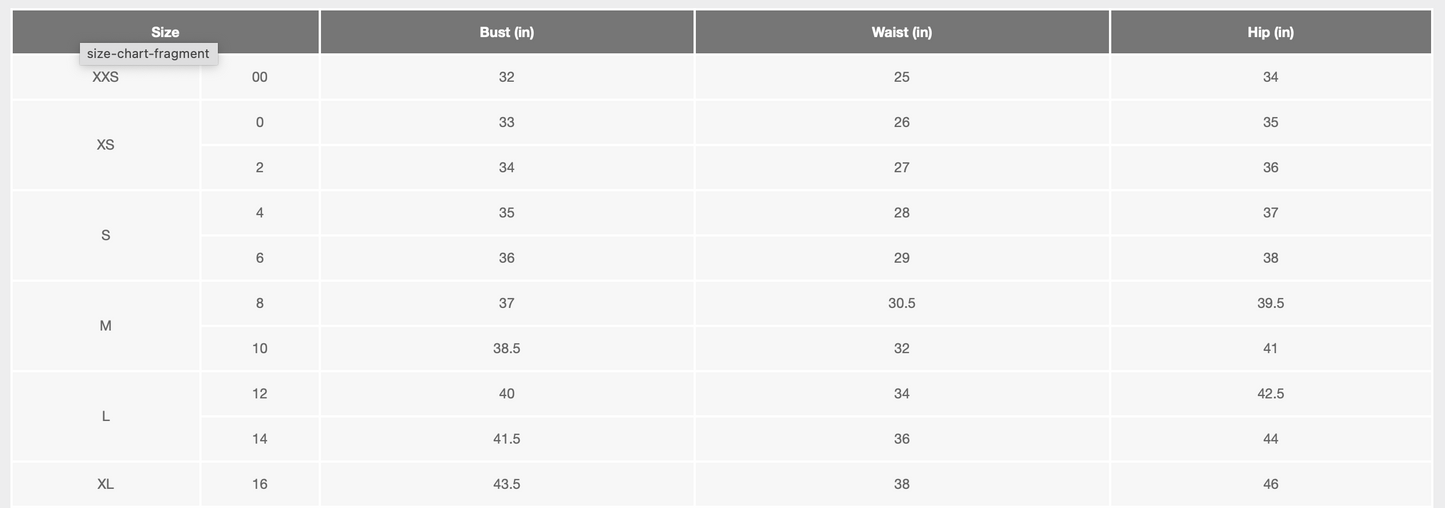Viewport: 1445px width, 508px height.
Task: Click the bust value 43.5 cell
Action: pyautogui.click(x=507, y=484)
